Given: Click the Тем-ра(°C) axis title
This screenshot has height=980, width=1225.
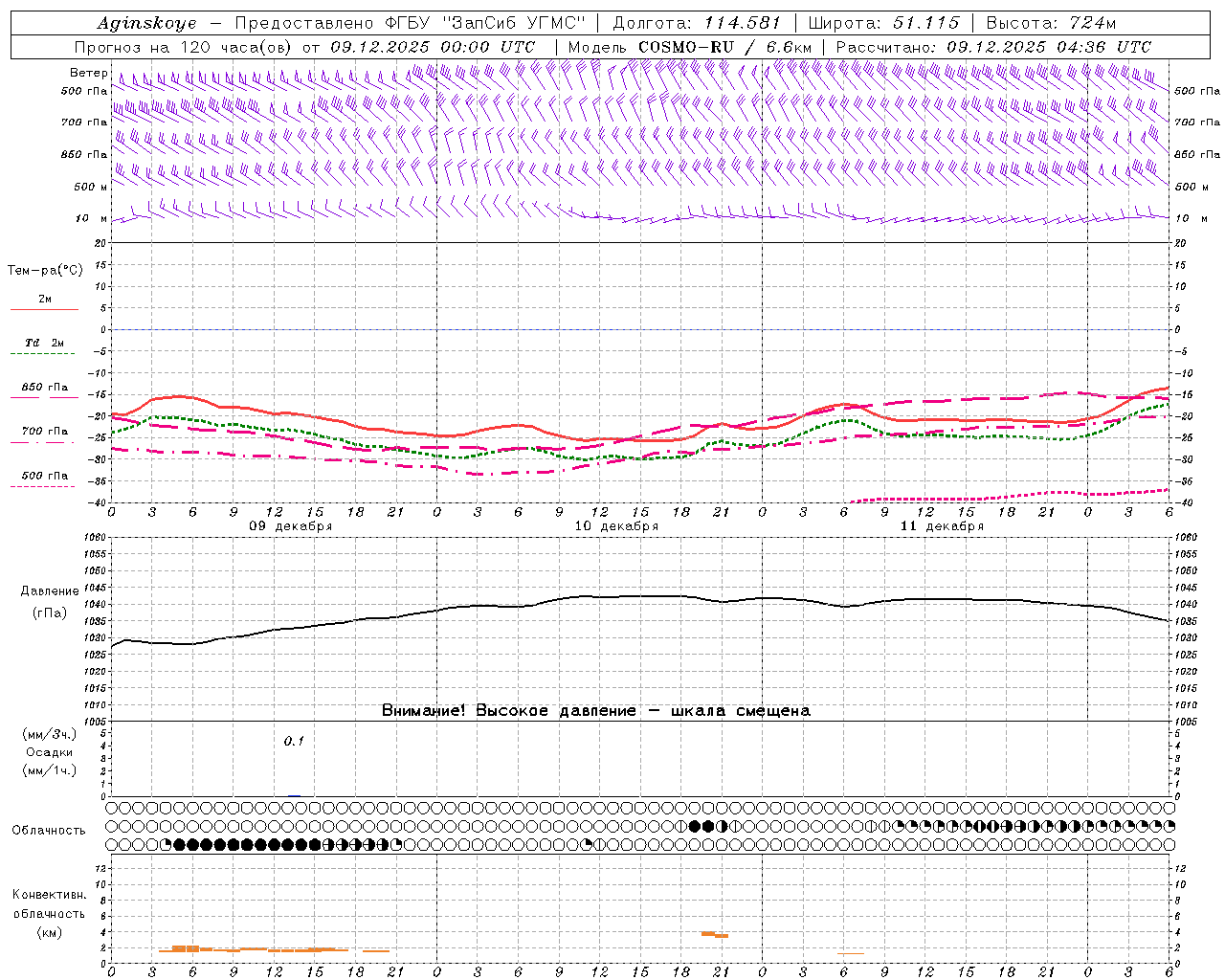Looking at the screenshot, I should (45, 271).
